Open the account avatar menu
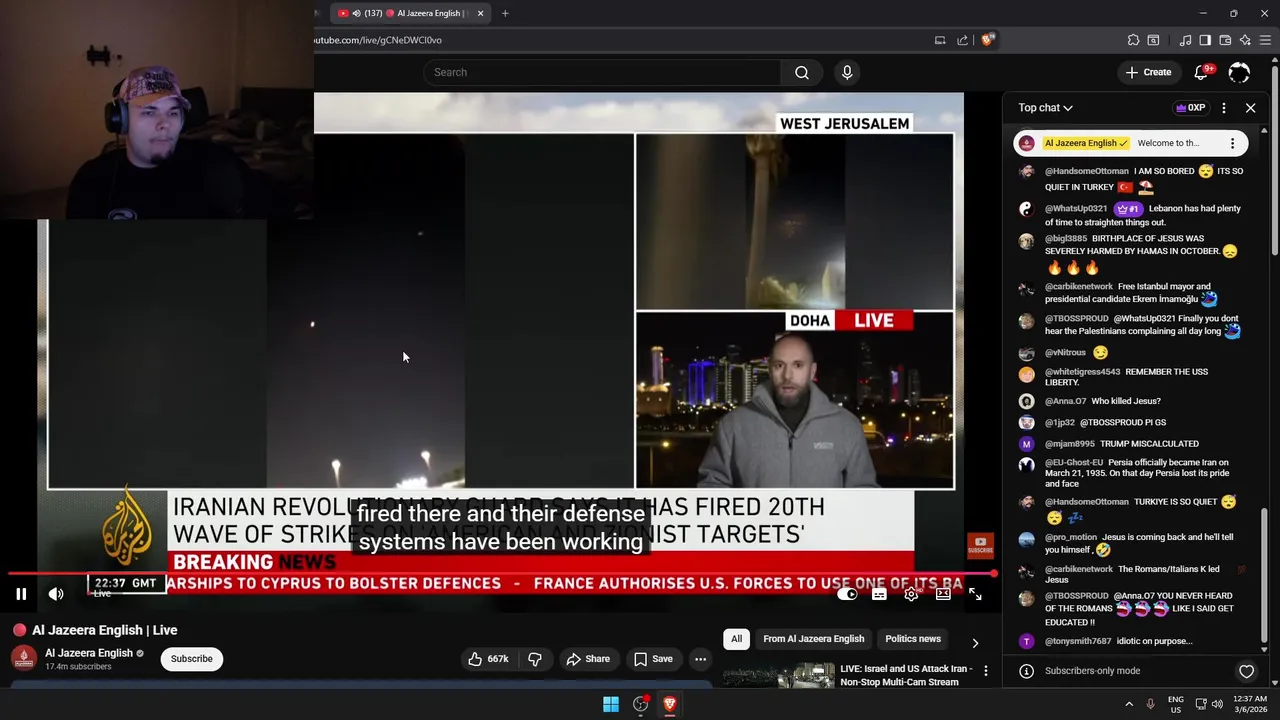This screenshot has width=1280, height=720. pos(1239,72)
